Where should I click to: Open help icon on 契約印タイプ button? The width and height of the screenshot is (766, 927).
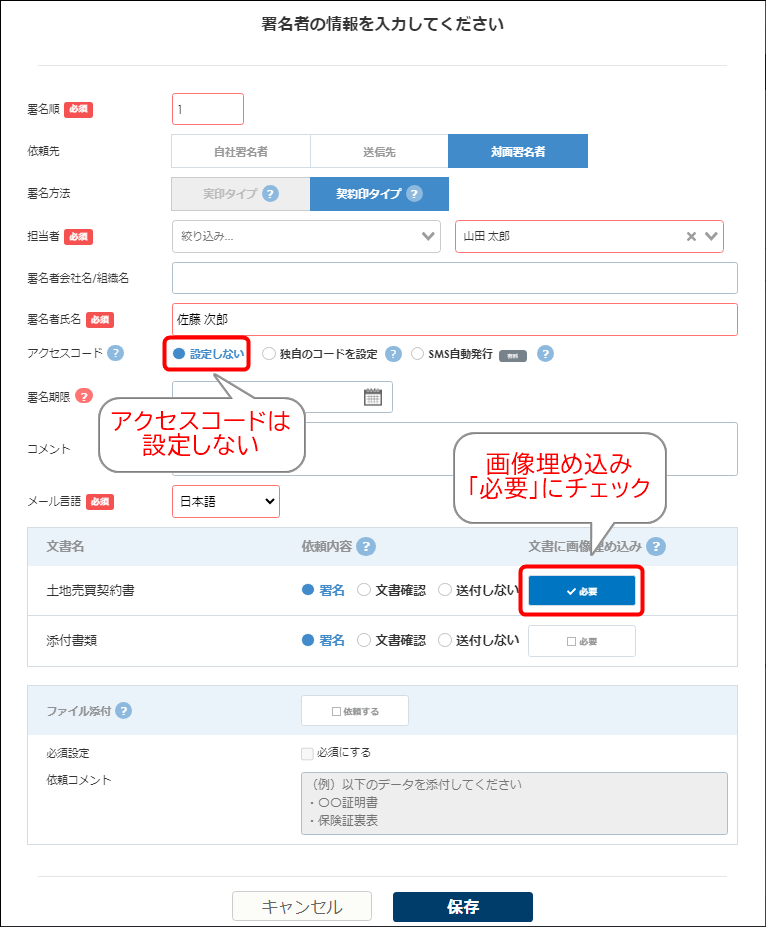coord(415,193)
